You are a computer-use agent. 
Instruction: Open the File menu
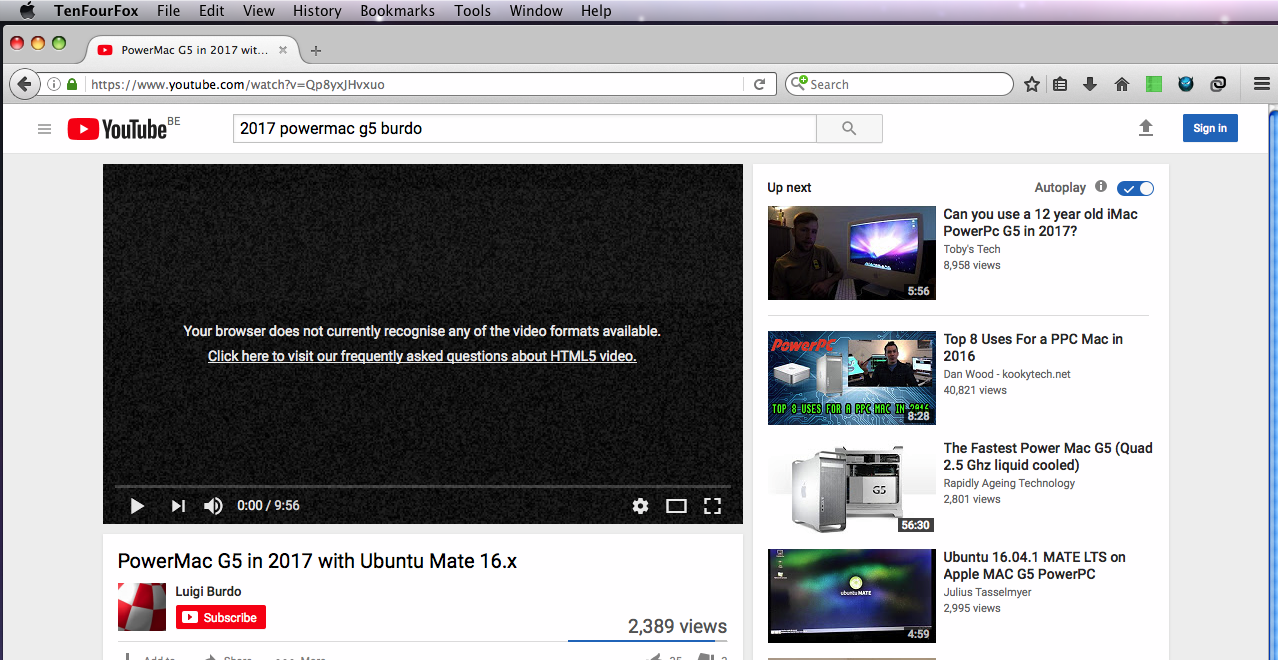169,11
